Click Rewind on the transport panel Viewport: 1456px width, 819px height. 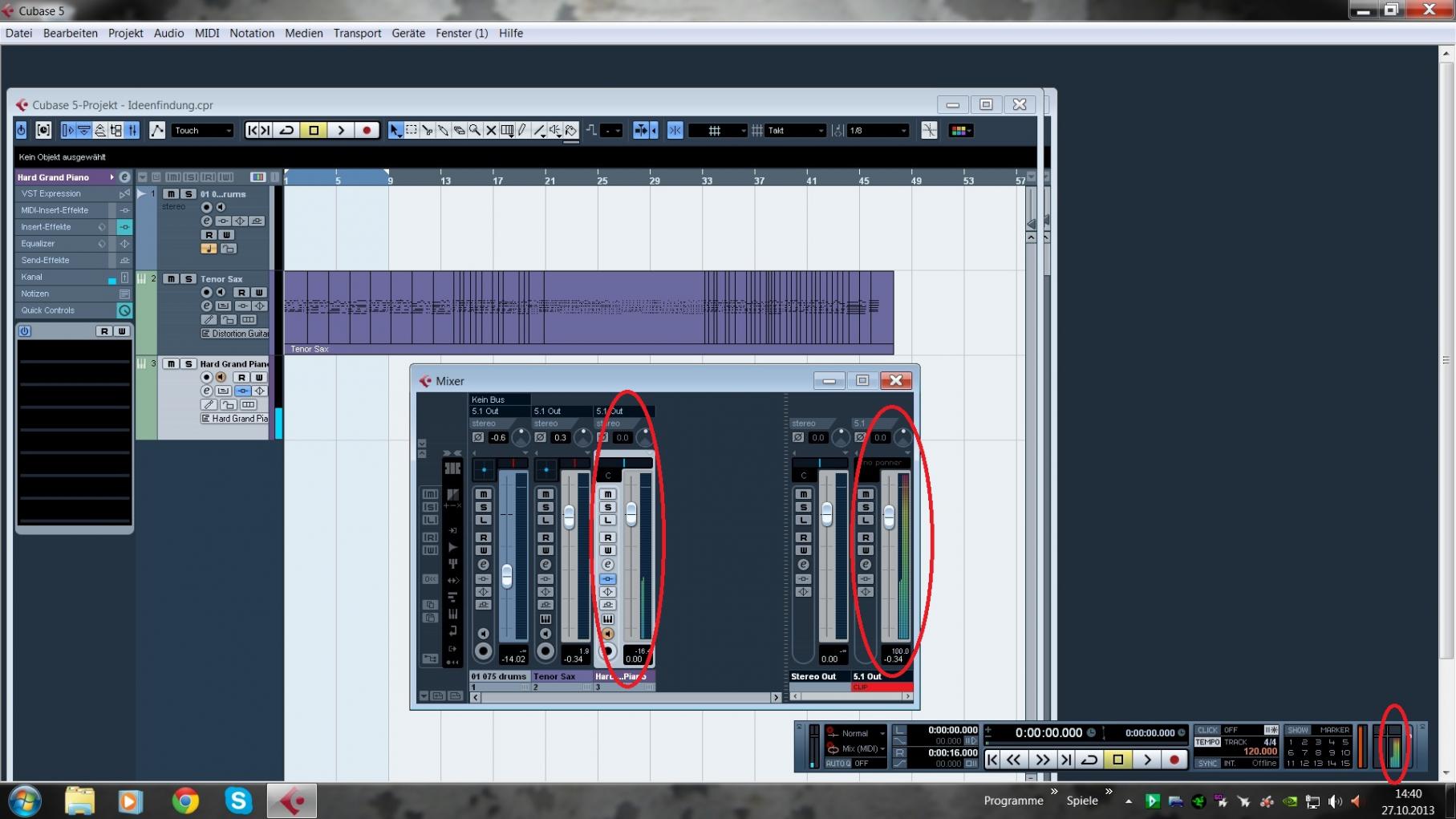[x=1014, y=759]
